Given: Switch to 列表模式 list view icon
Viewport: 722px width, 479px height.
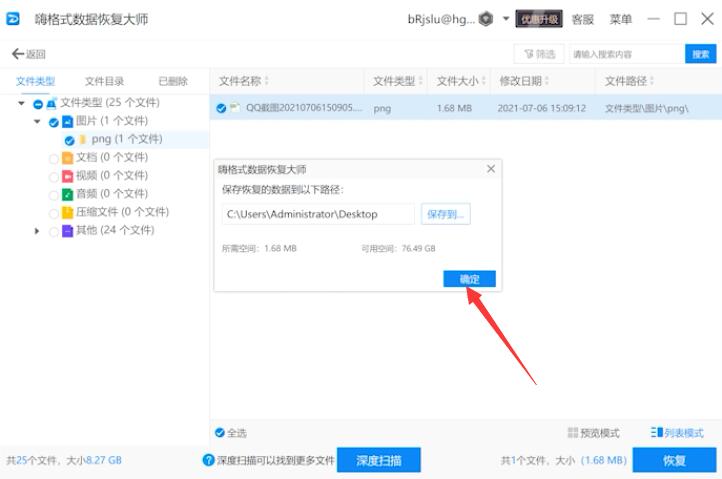Looking at the screenshot, I should click(656, 432).
